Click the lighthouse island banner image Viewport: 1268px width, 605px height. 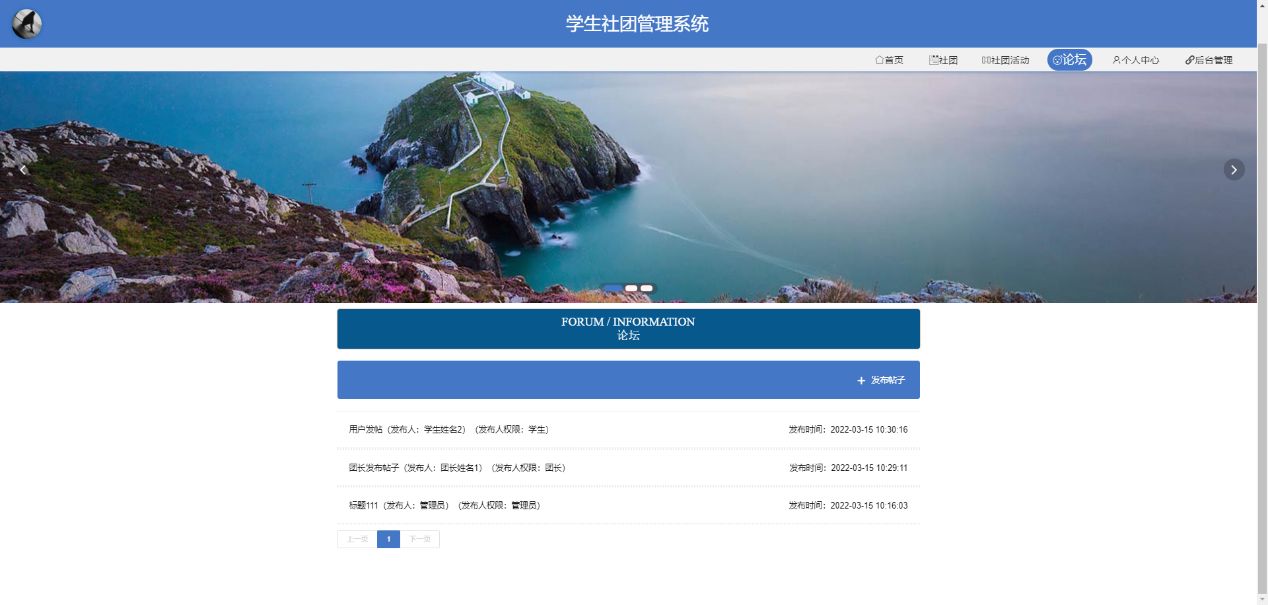[628, 187]
